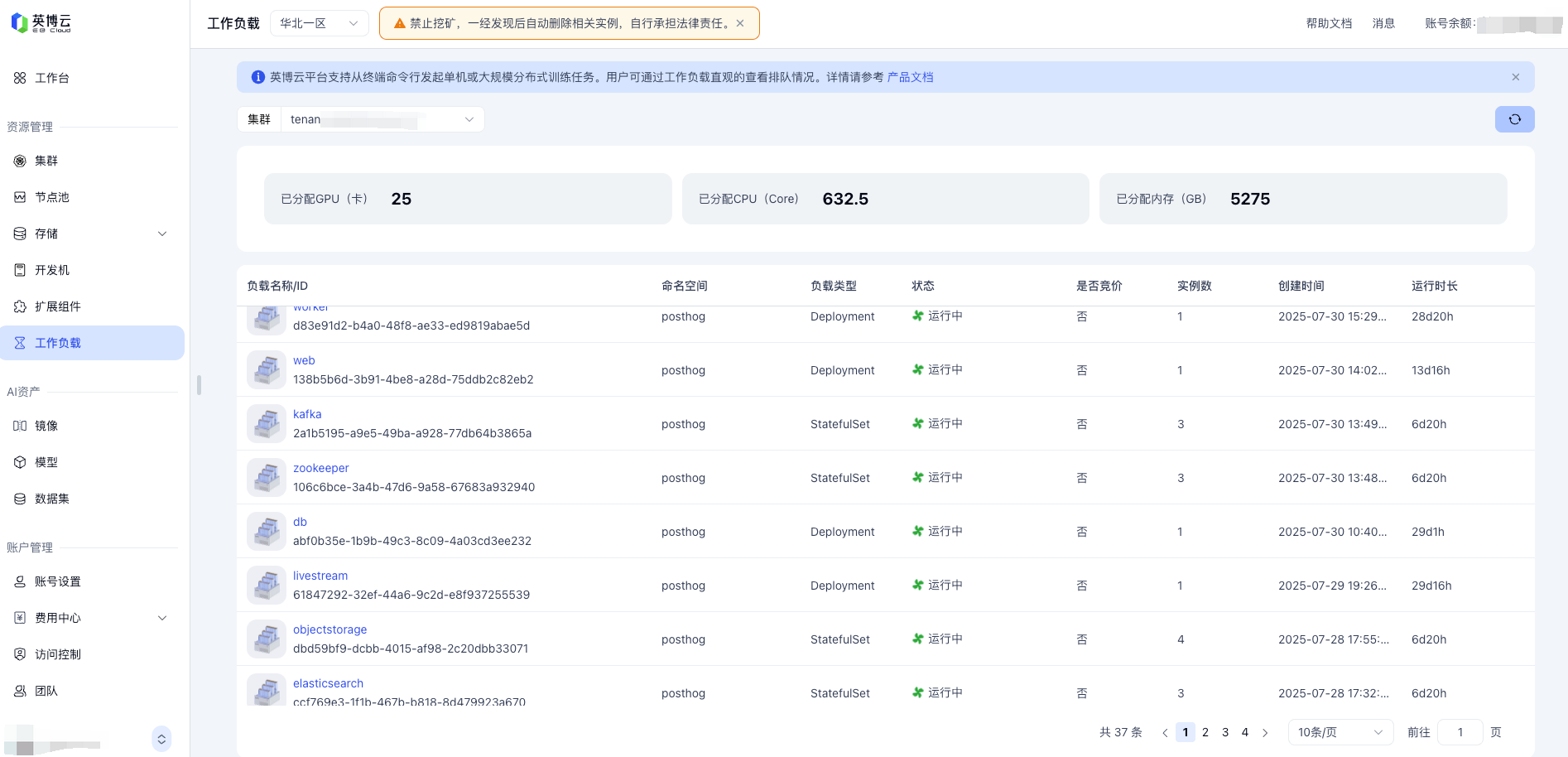
Task: Open 模型 model cube icon
Action: coord(20,462)
